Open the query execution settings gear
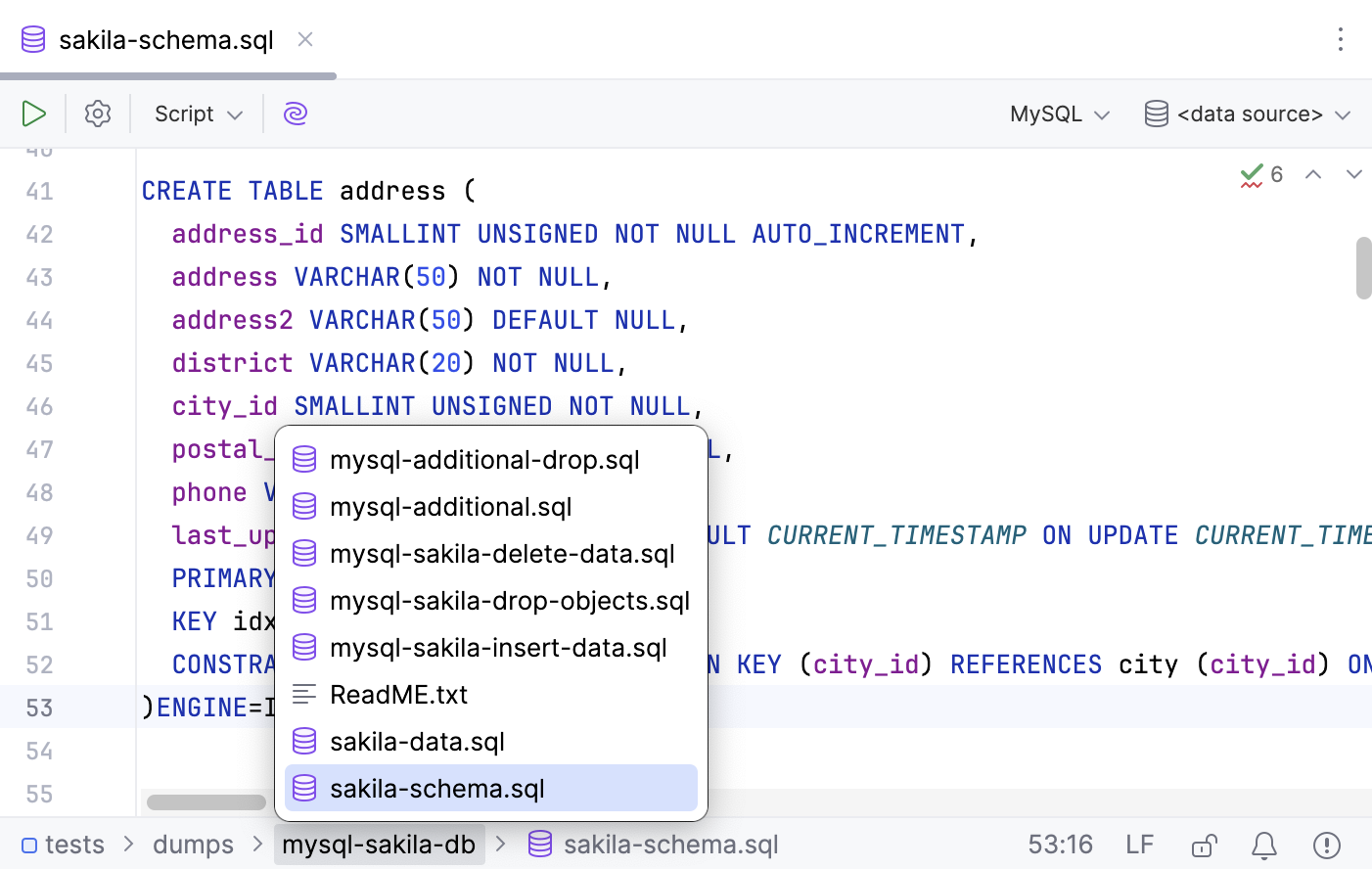The image size is (1372, 869). click(98, 114)
